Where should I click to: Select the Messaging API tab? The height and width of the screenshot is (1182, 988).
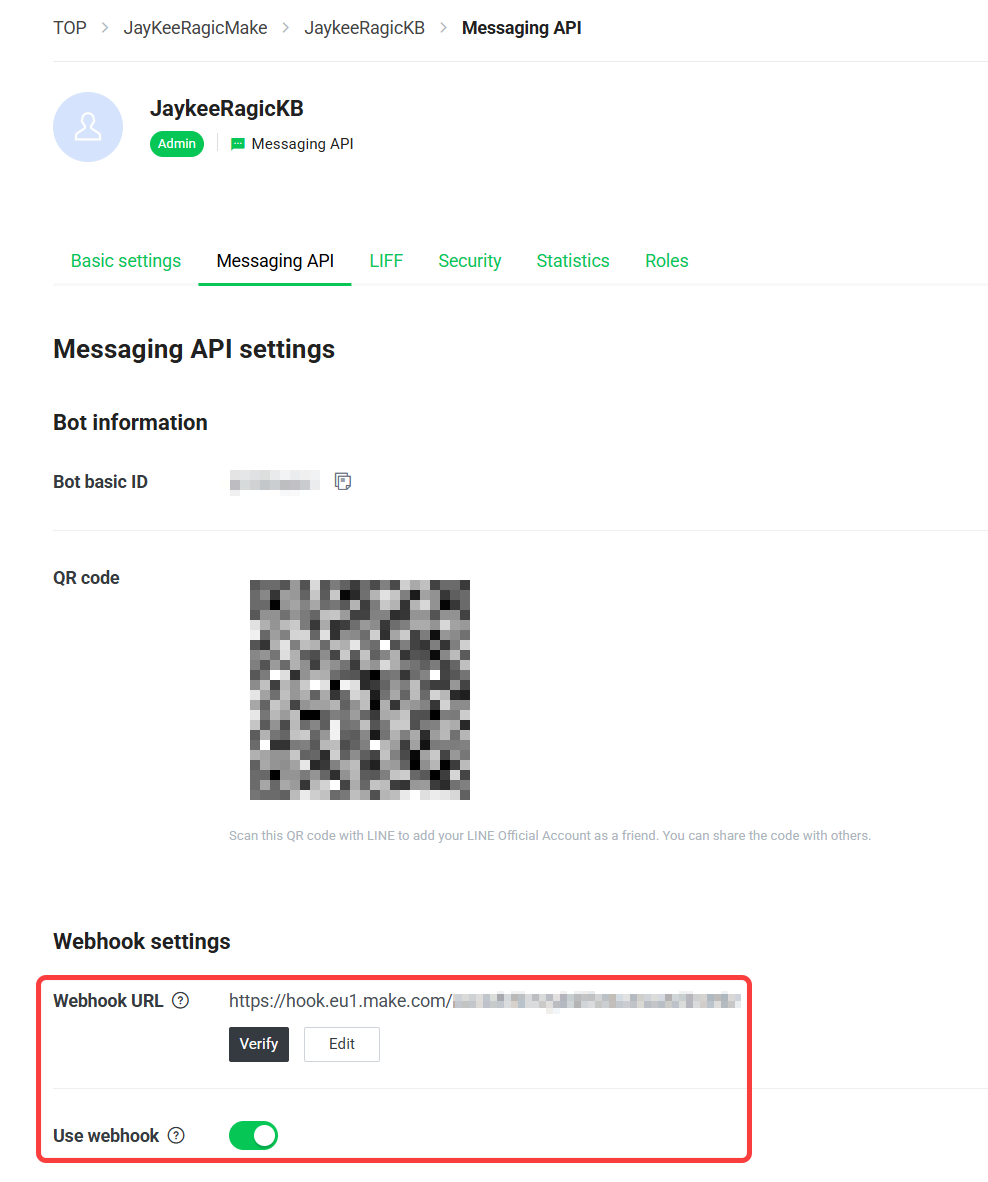(x=275, y=261)
